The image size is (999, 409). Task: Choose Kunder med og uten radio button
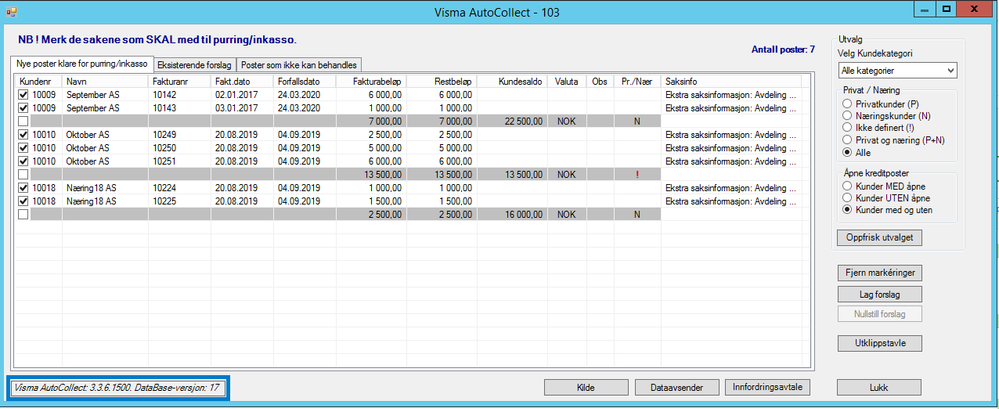846,210
